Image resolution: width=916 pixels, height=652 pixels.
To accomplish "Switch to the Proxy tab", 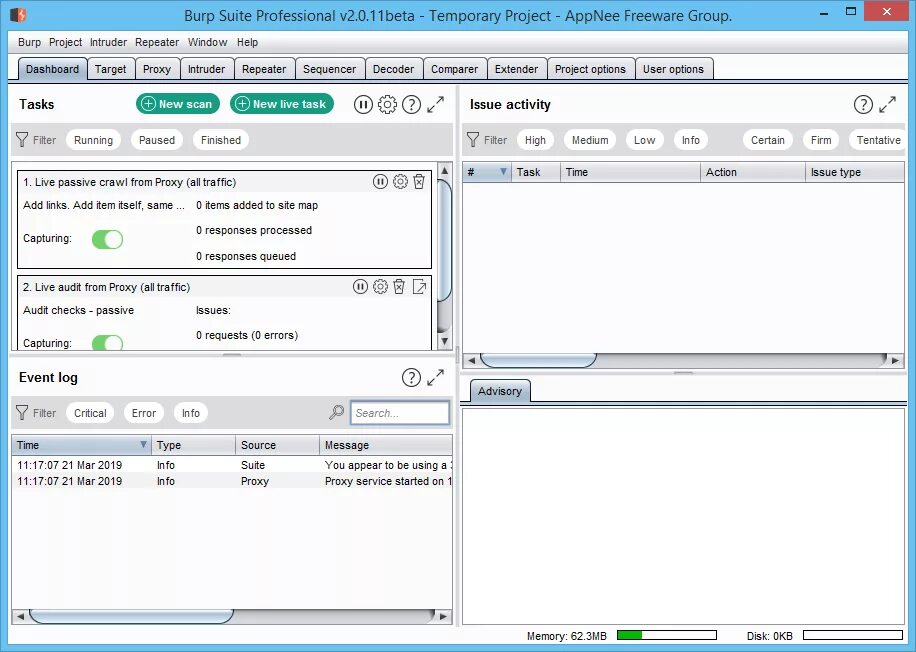I will coord(157,69).
